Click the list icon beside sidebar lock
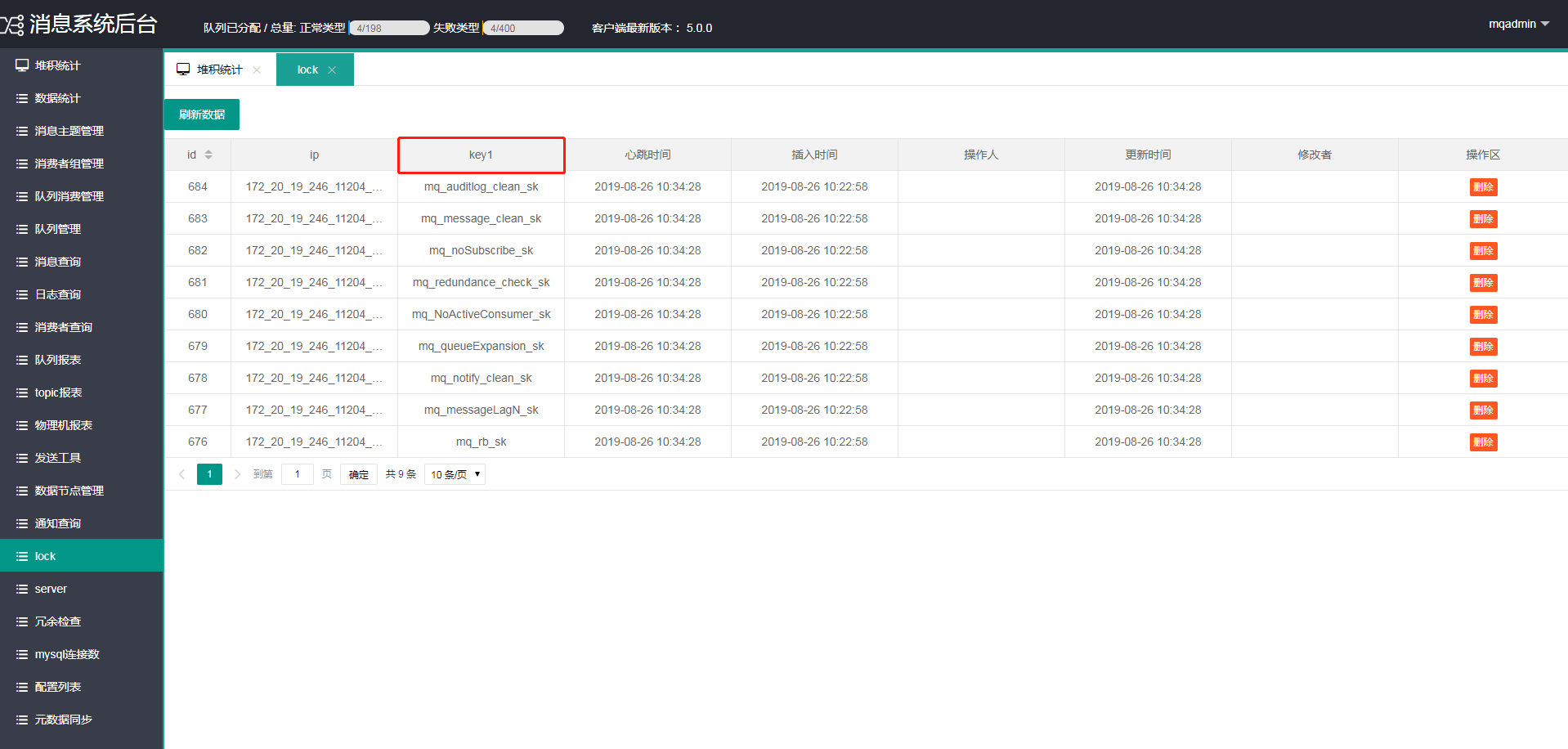The image size is (1568, 749). (x=22, y=556)
